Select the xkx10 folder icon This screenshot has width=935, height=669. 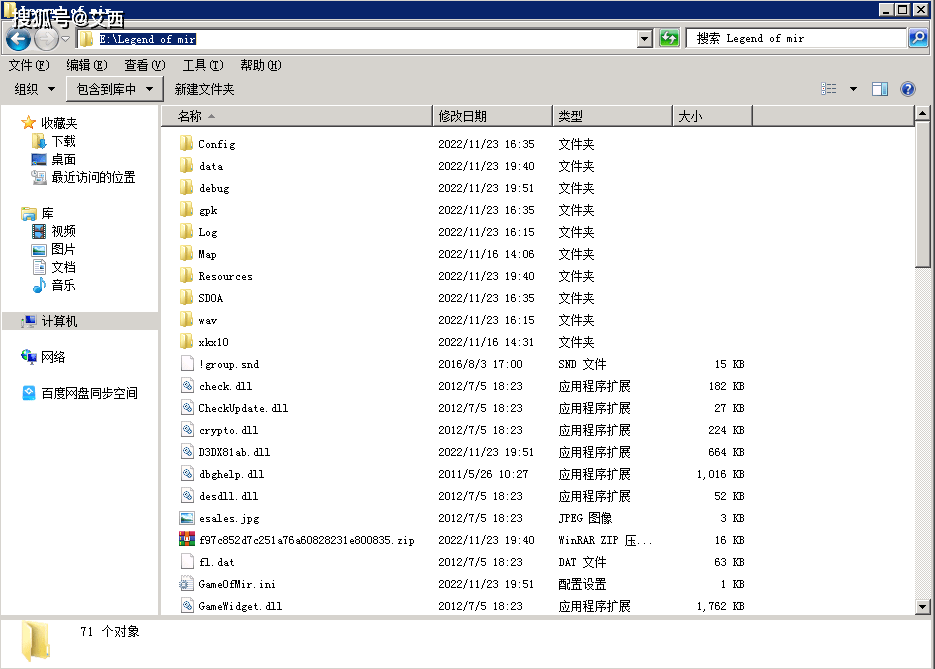186,342
